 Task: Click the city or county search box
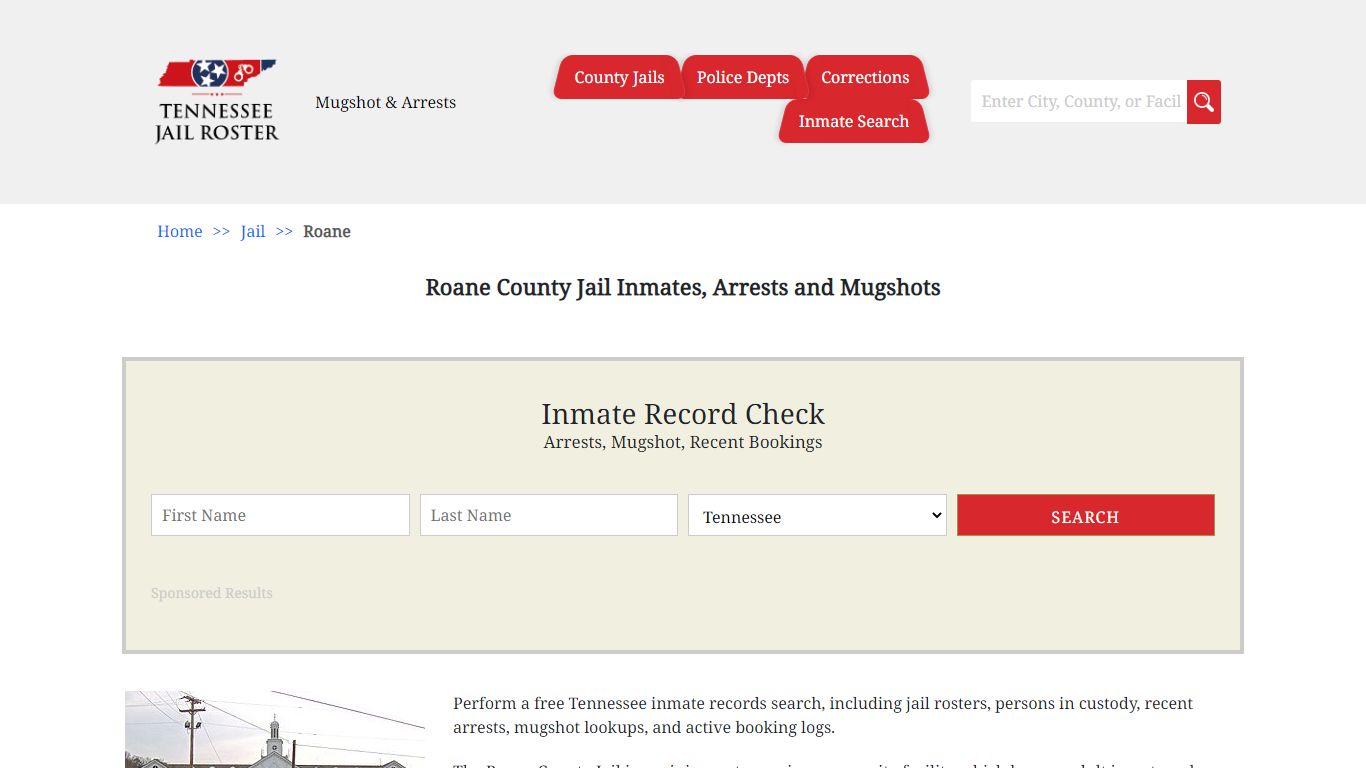[1078, 101]
